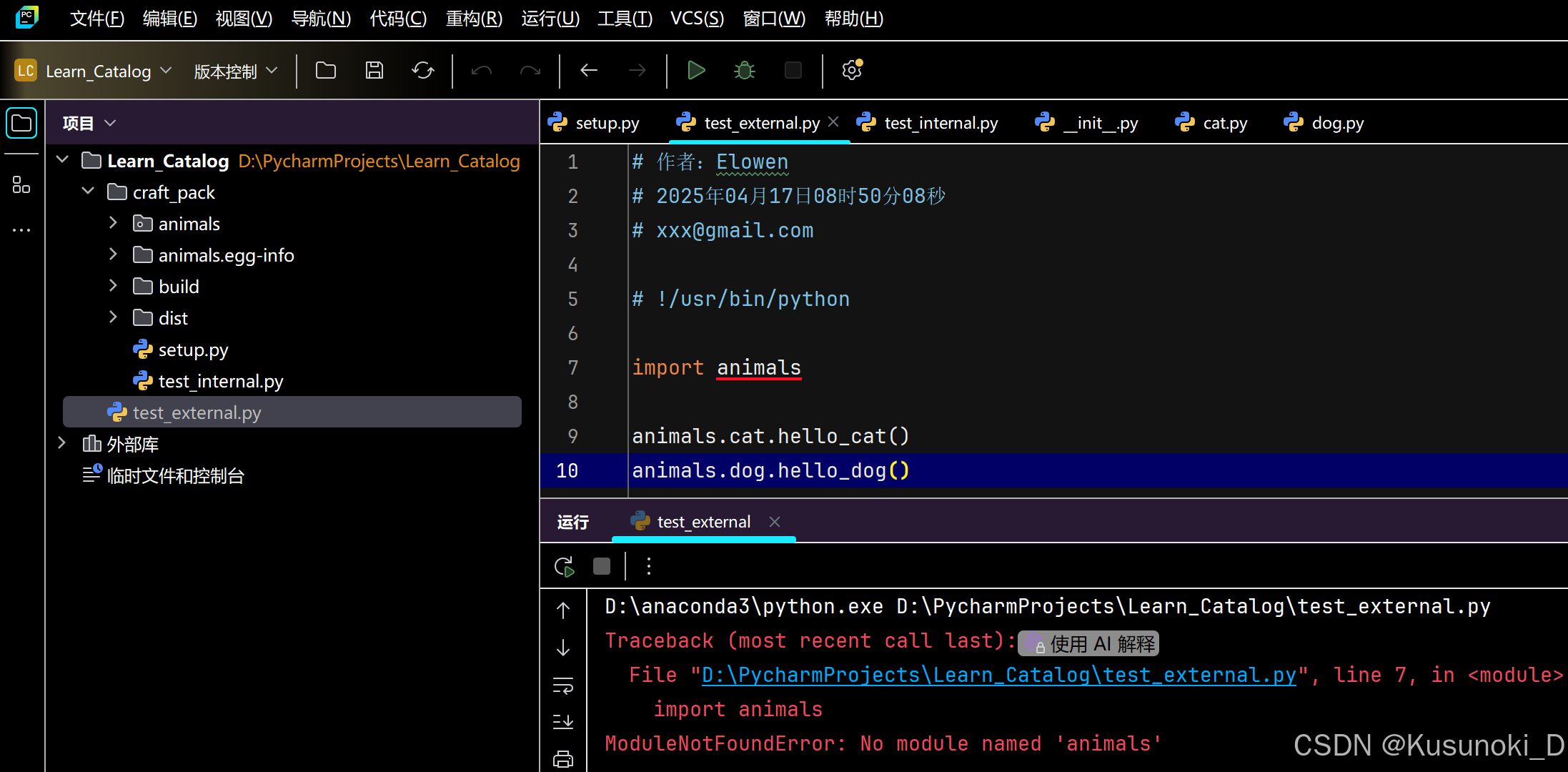Select setup.py in the project tree
Screen dimensions: 1568x772
click(x=193, y=350)
